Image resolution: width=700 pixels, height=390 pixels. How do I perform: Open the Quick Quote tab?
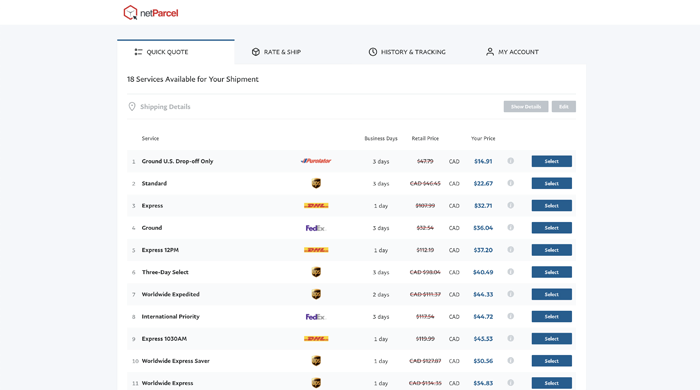[x=175, y=52]
